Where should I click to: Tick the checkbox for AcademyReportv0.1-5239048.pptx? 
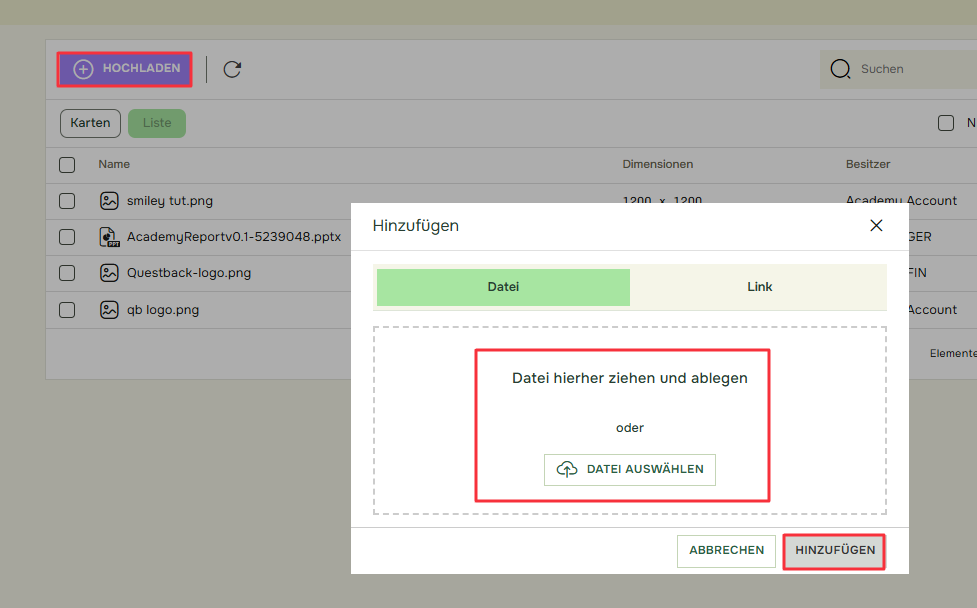click(67, 237)
